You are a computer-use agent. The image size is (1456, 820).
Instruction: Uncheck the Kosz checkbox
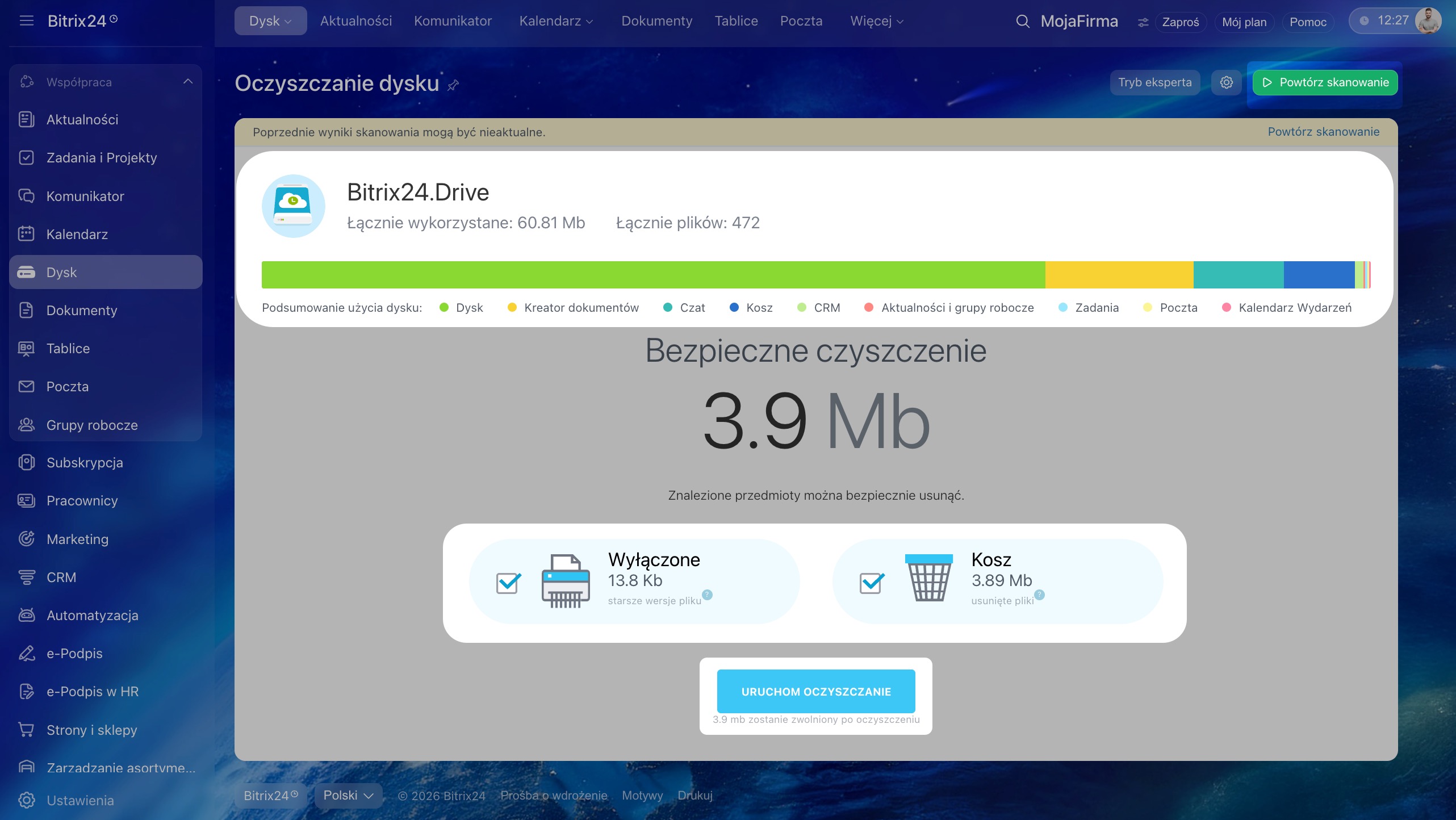pyautogui.click(x=871, y=583)
